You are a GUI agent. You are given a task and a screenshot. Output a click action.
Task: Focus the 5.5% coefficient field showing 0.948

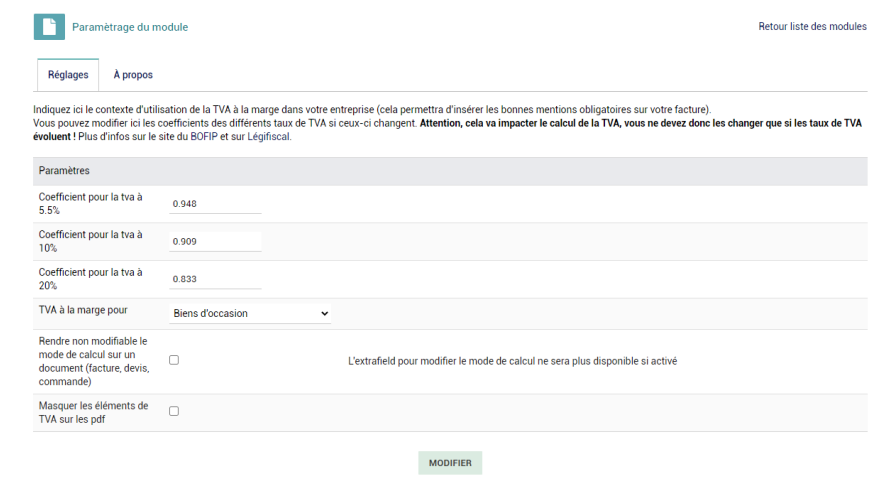(215, 204)
